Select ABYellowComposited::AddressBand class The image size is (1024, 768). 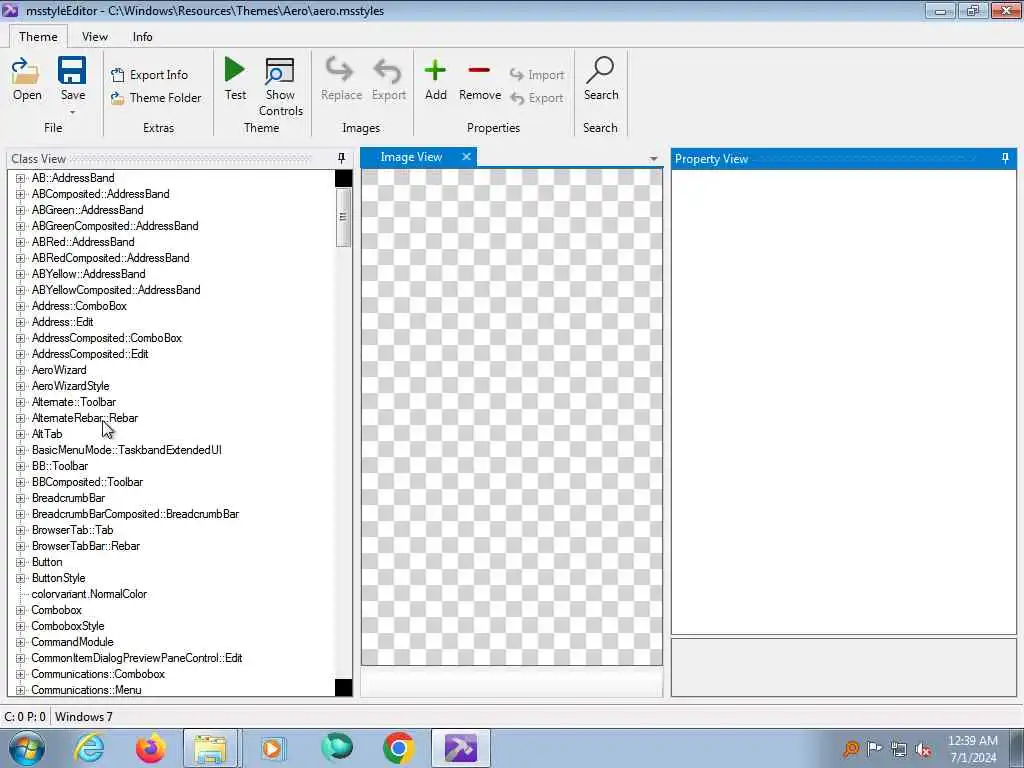point(116,290)
